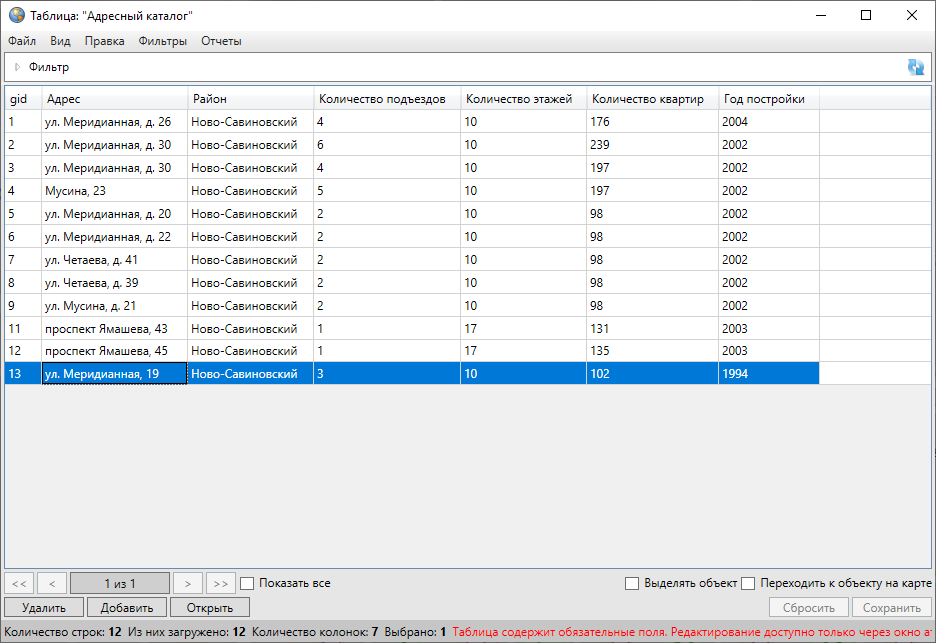Enable the Показать все checkbox
The image size is (936, 643).
248,583
